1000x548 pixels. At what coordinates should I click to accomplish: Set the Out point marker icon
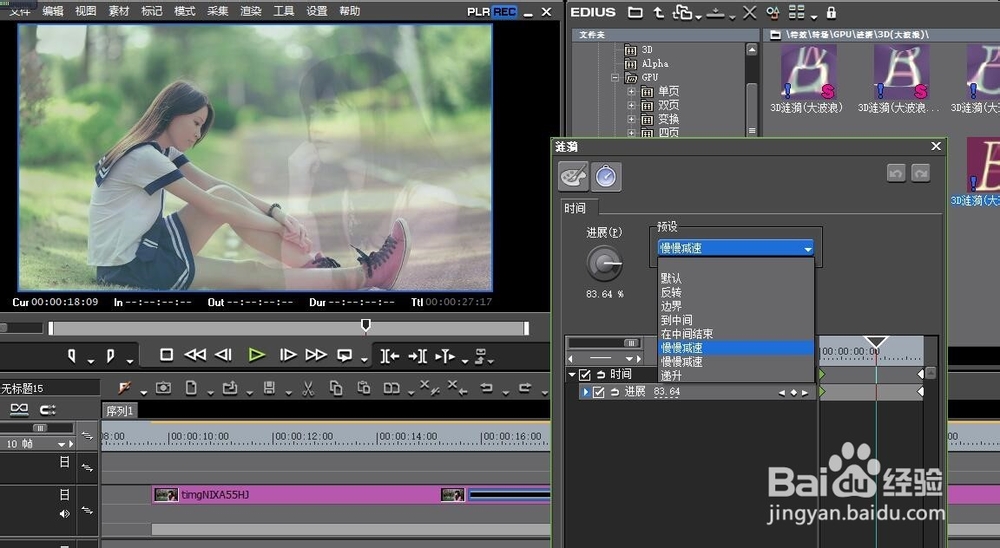(110, 355)
